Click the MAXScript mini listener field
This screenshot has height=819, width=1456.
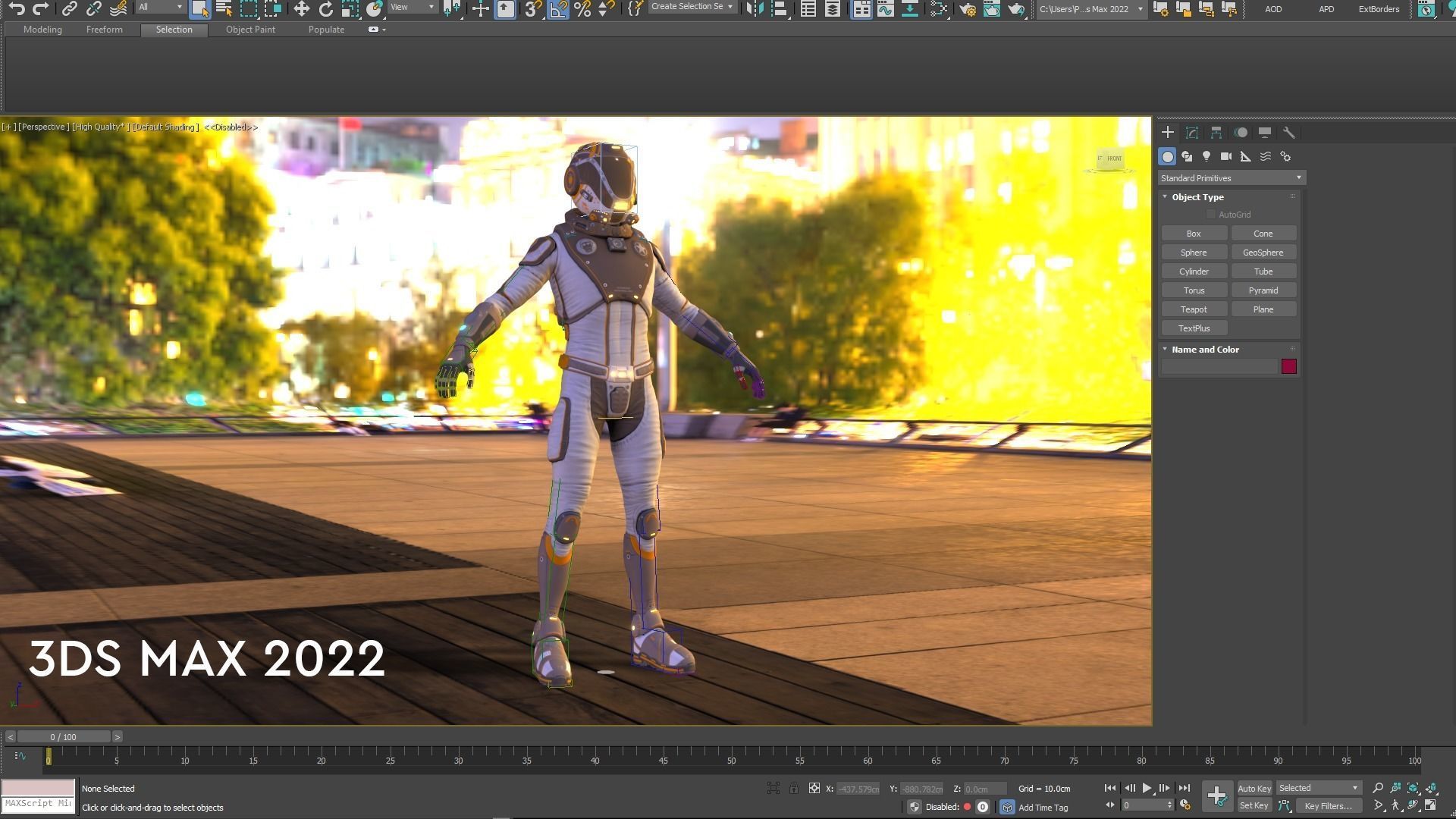pos(38,804)
